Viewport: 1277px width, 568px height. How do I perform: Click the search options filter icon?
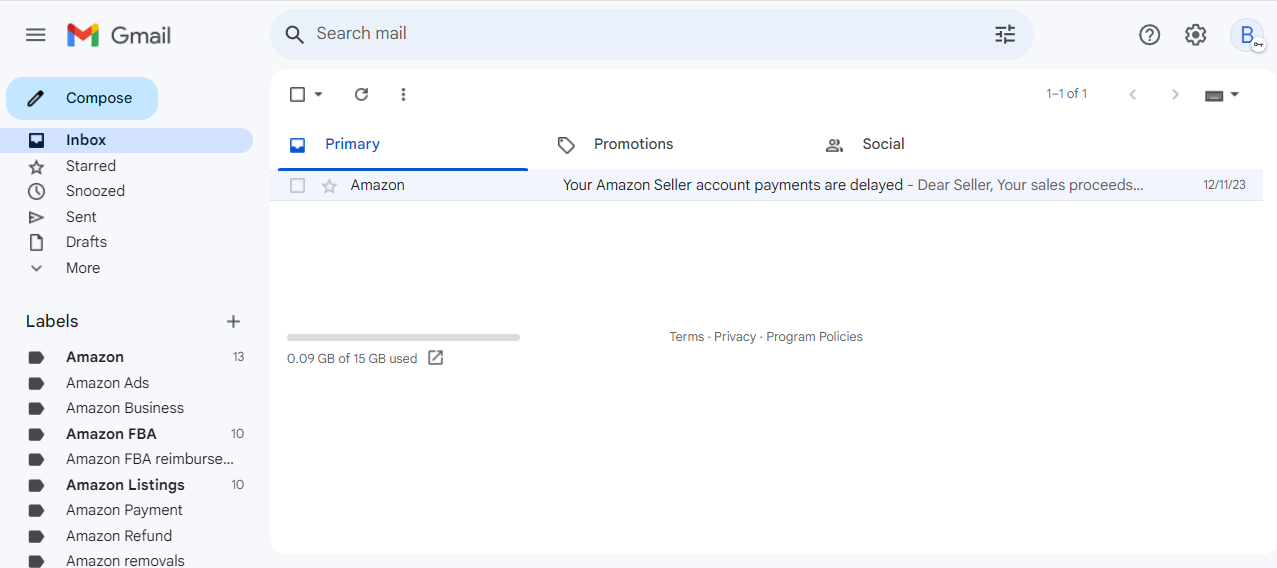(1005, 35)
